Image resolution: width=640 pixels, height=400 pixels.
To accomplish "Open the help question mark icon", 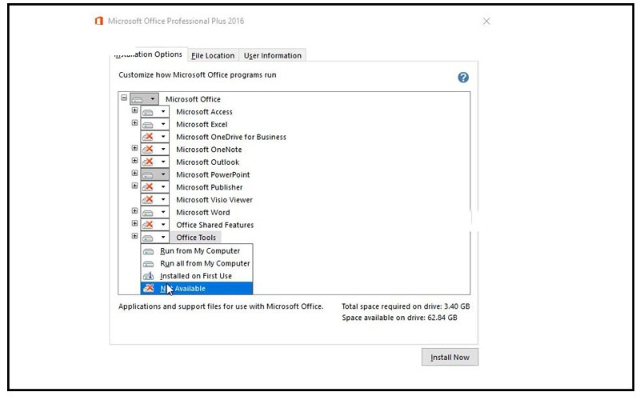I will pos(463,77).
